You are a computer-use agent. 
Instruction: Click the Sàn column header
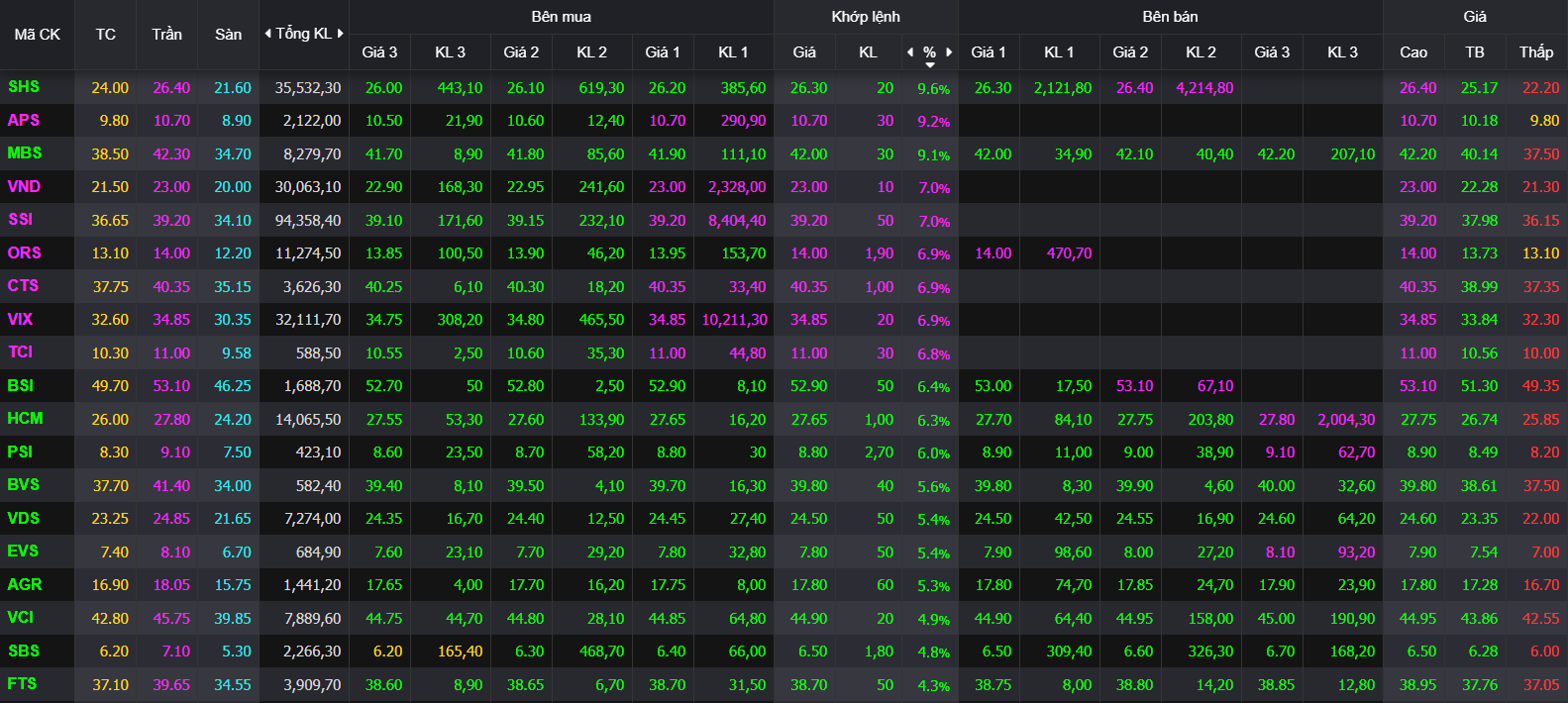coord(229,35)
